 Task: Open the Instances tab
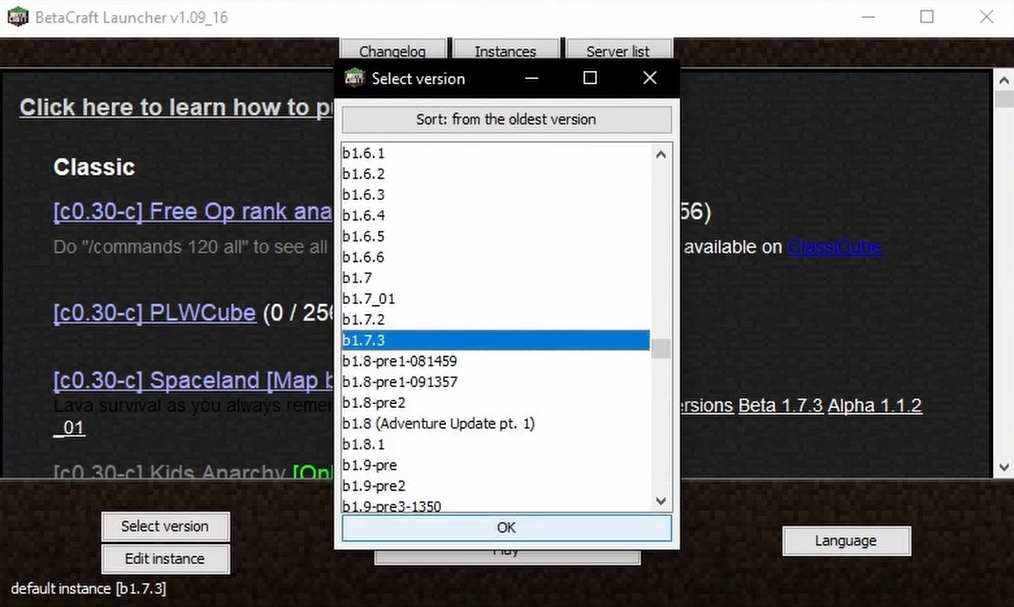pyautogui.click(x=505, y=51)
